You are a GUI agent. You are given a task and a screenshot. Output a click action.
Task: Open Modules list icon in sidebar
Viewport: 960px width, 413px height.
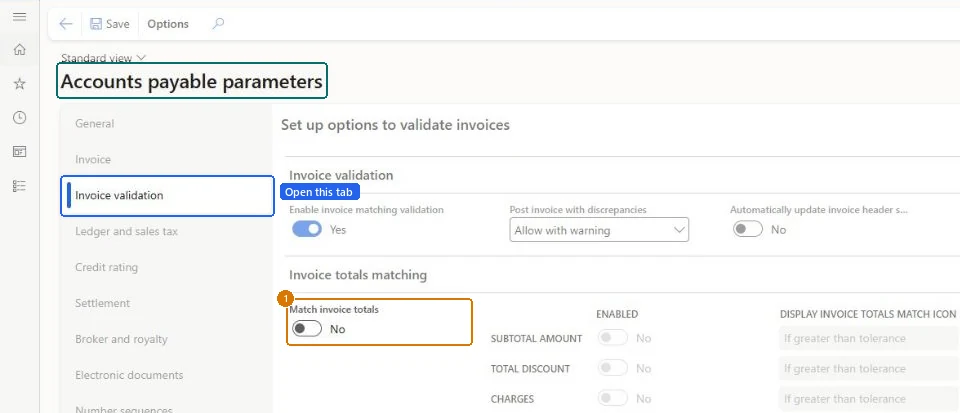tap(20, 186)
